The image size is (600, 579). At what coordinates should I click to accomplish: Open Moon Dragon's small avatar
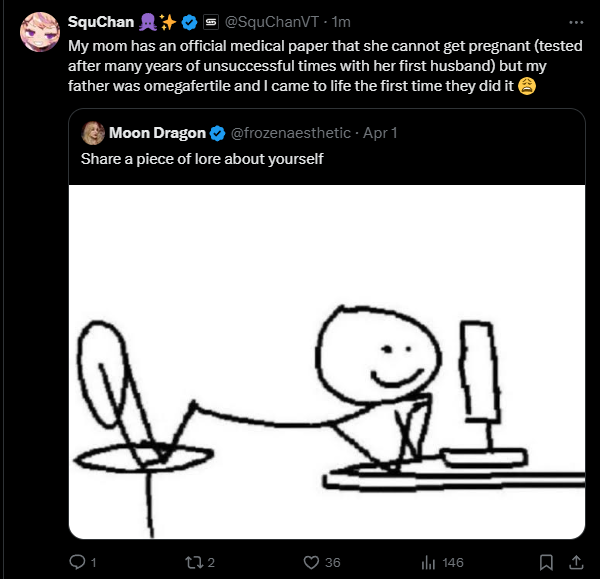coord(93,133)
